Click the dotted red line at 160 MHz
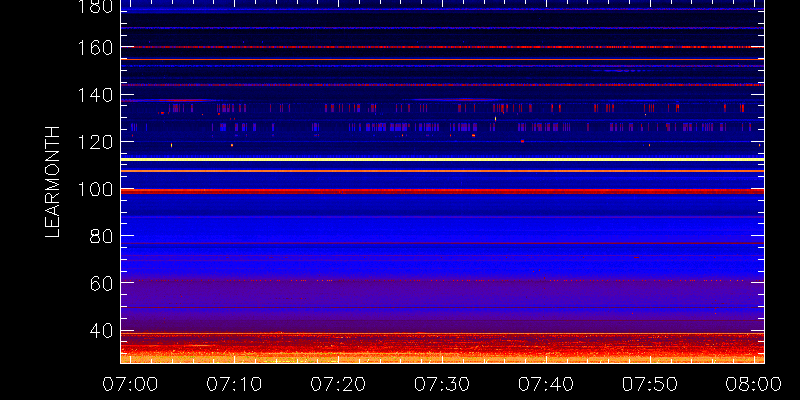Screen dimensions: 800x400 [x=442, y=47]
